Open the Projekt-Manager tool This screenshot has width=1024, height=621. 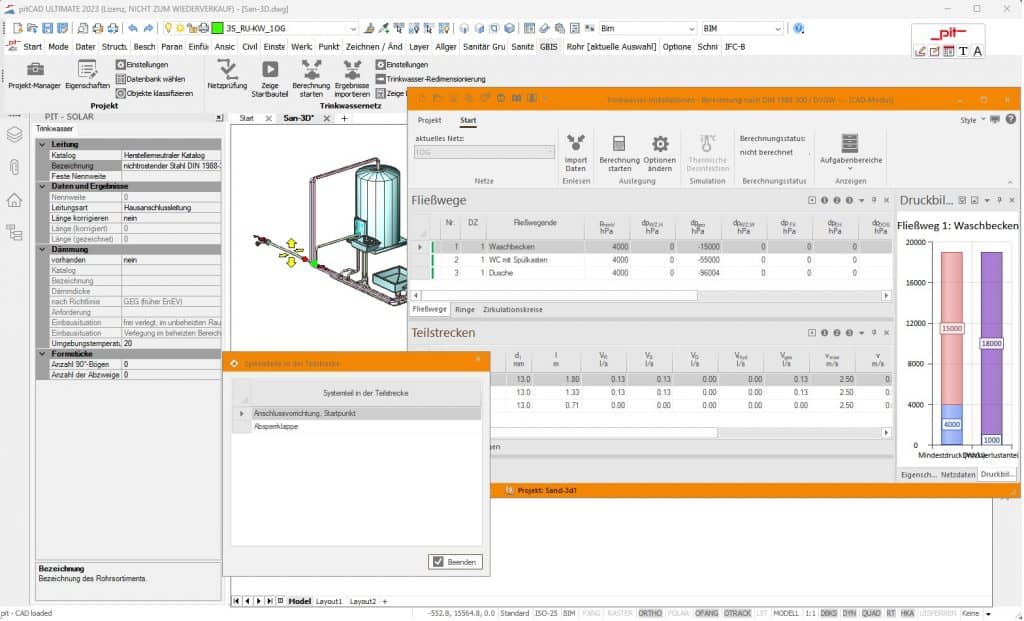(x=35, y=75)
